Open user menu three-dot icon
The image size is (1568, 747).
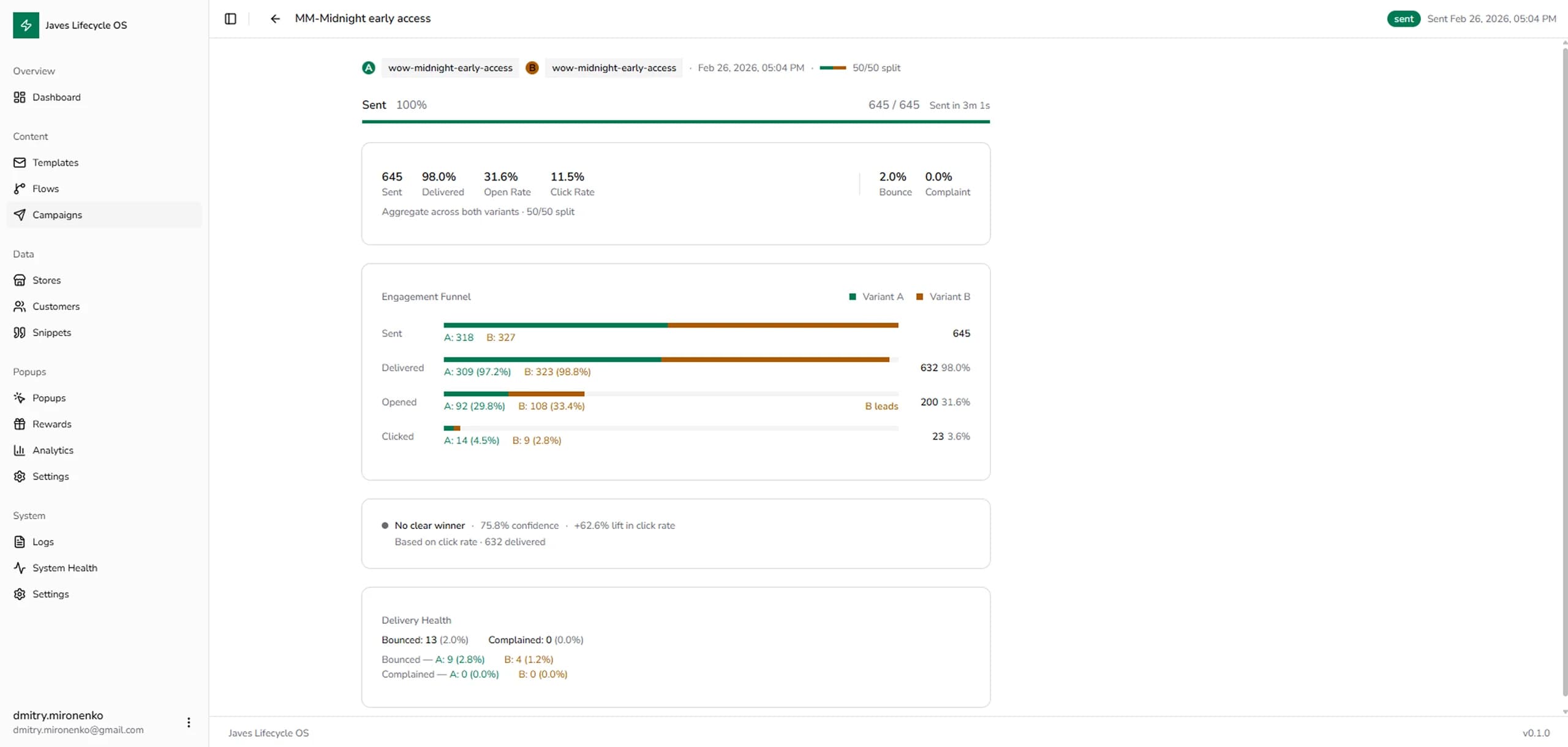tap(189, 723)
